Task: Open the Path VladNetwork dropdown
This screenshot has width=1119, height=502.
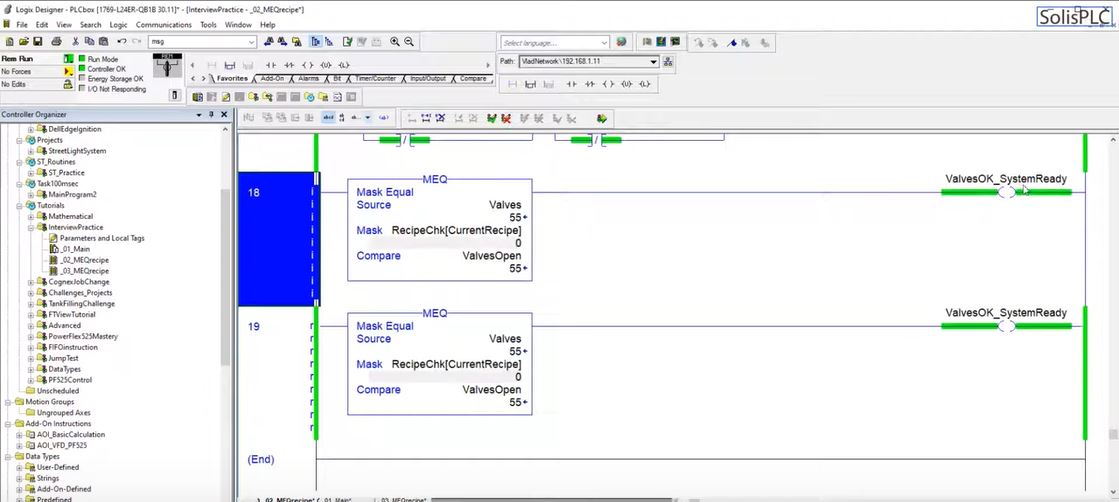Action: tap(654, 62)
